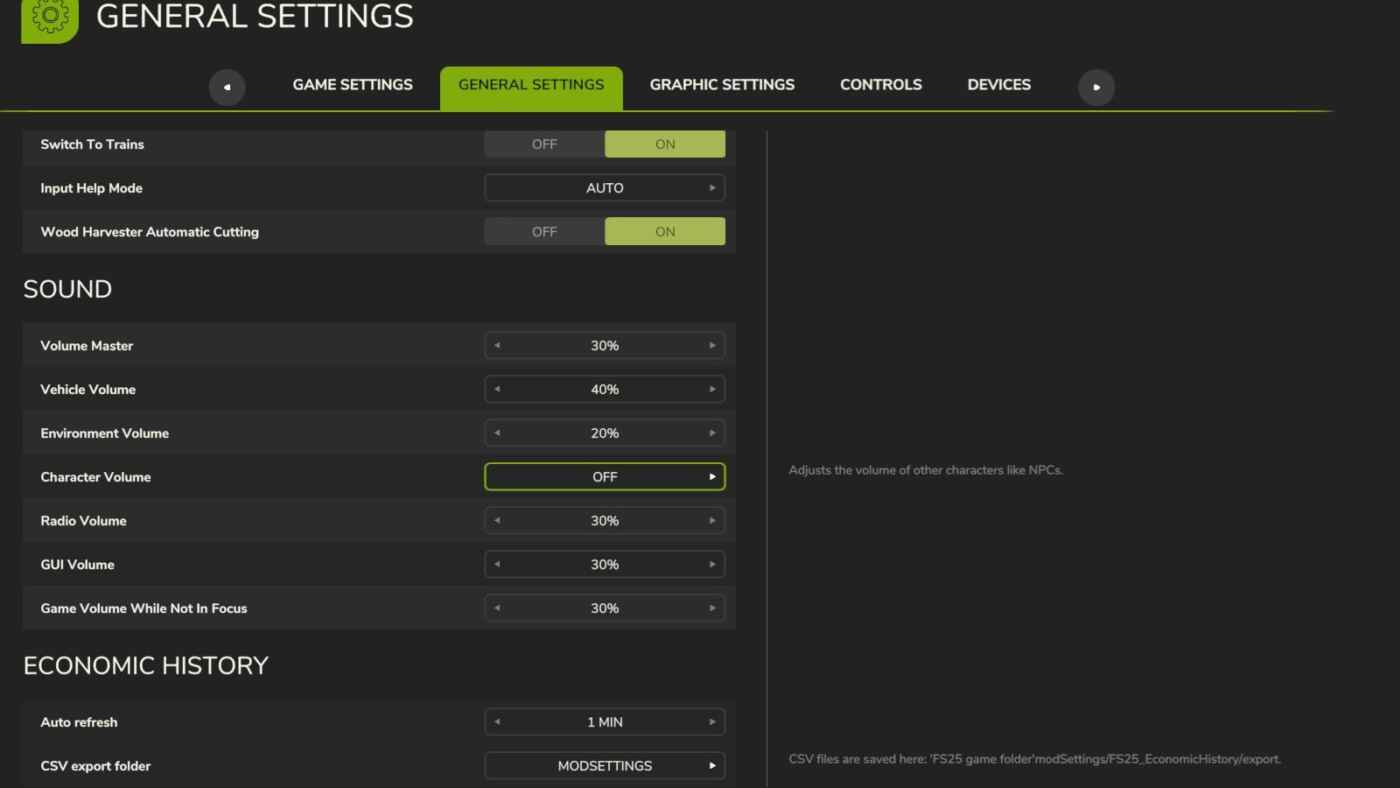Open the Graphic Settings tab
Screen dimensions: 1400x788
tap(722, 85)
